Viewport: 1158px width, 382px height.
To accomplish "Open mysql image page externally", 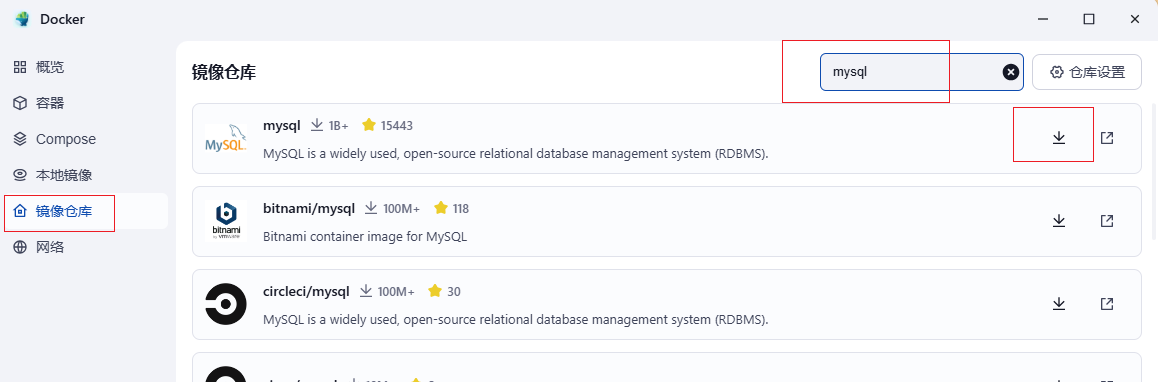I will (x=1106, y=137).
